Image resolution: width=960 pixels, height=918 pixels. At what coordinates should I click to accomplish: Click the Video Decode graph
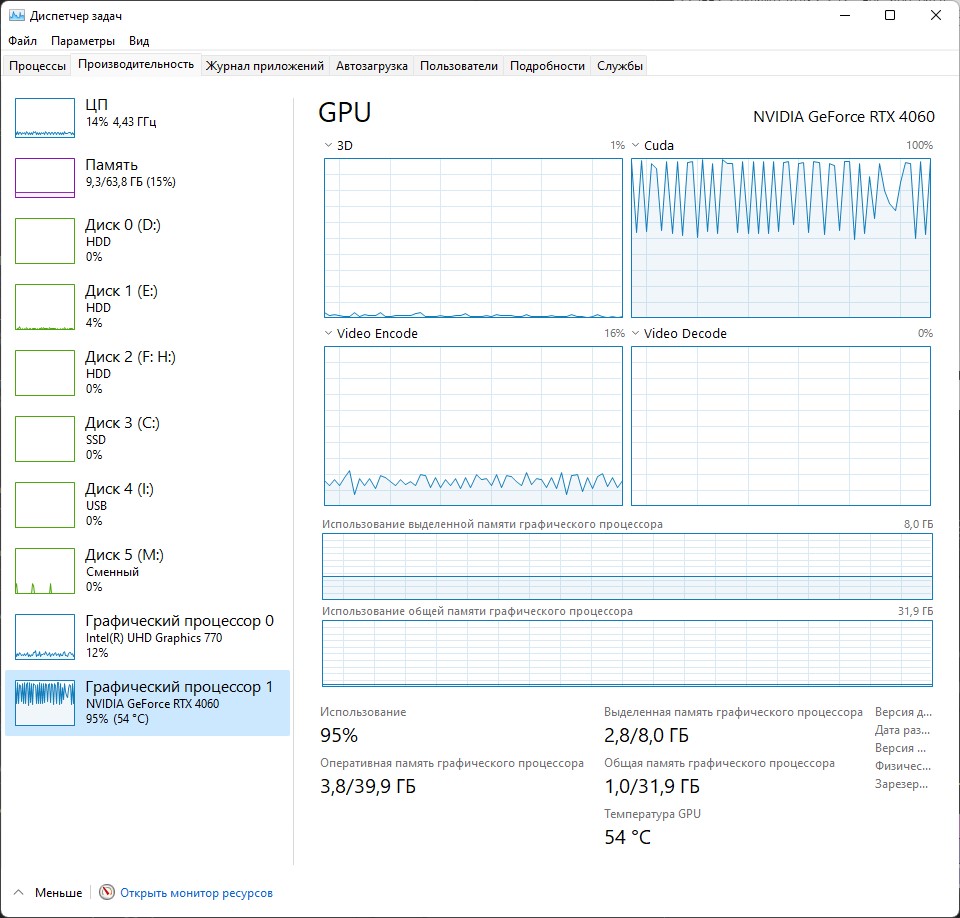[x=781, y=426]
